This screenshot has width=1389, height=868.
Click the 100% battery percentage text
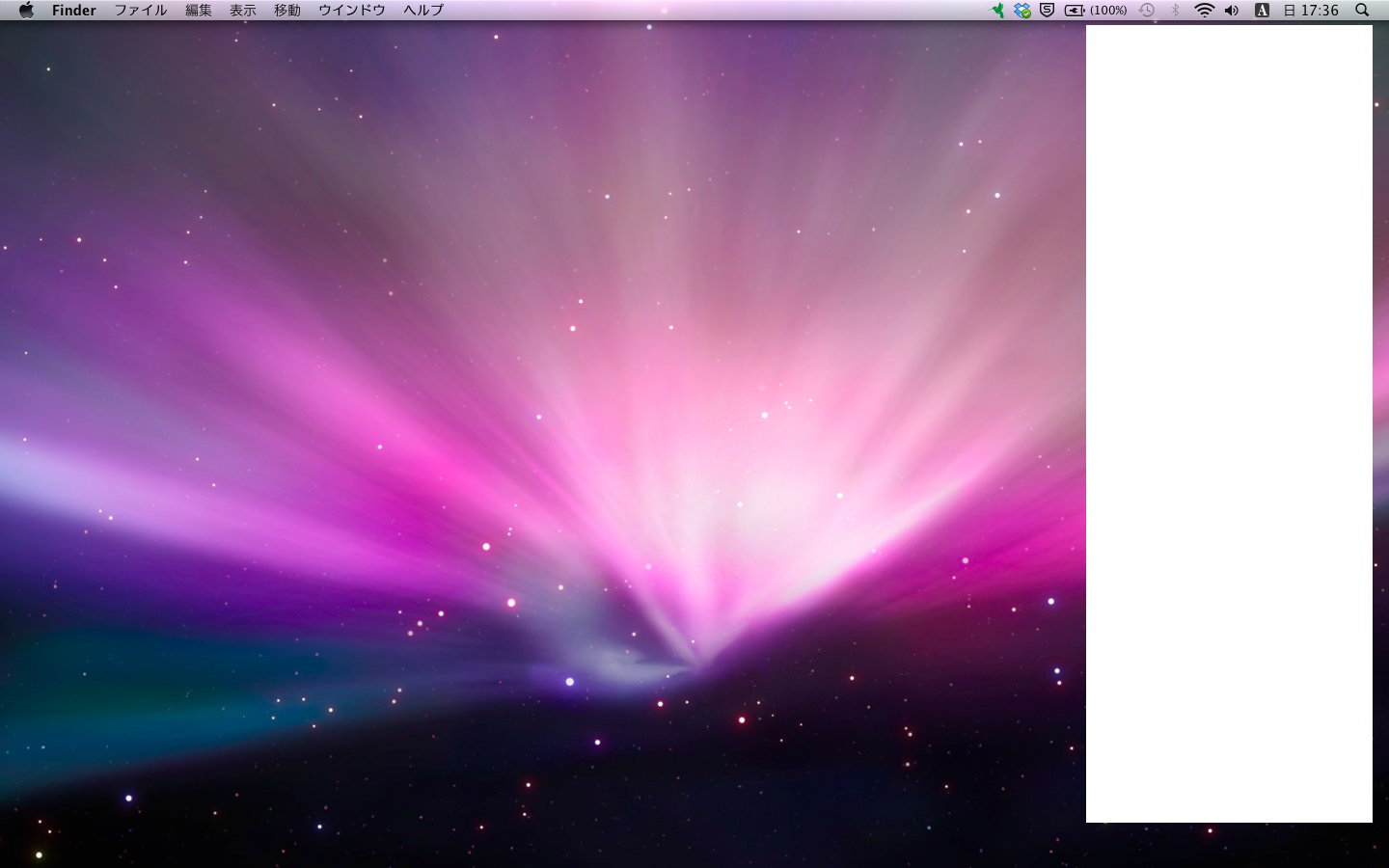pos(1108,11)
